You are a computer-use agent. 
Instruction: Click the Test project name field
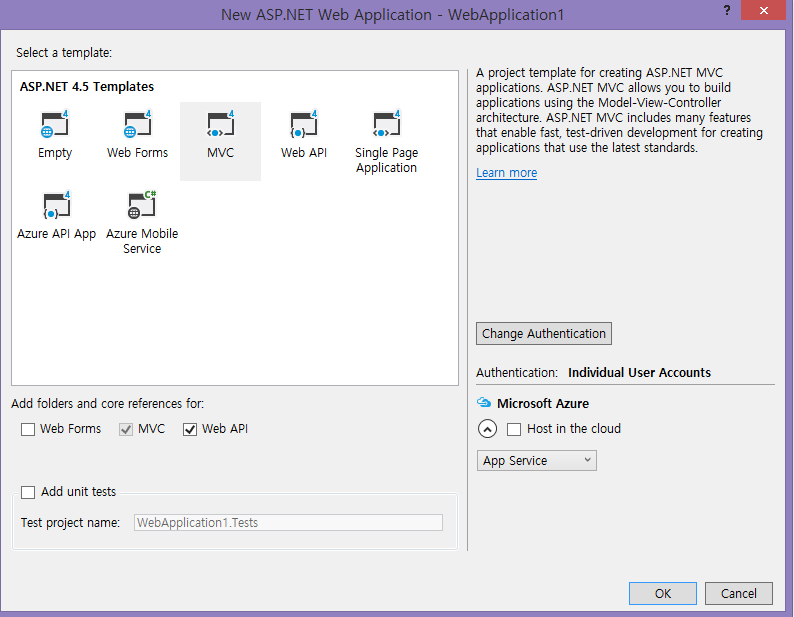[x=288, y=522]
